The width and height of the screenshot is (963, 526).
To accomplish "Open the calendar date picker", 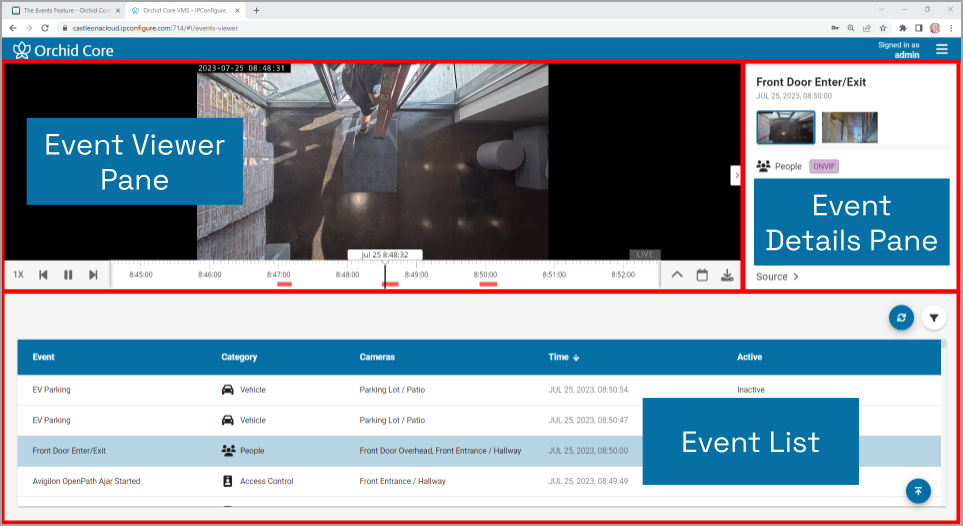I will pyautogui.click(x=702, y=275).
